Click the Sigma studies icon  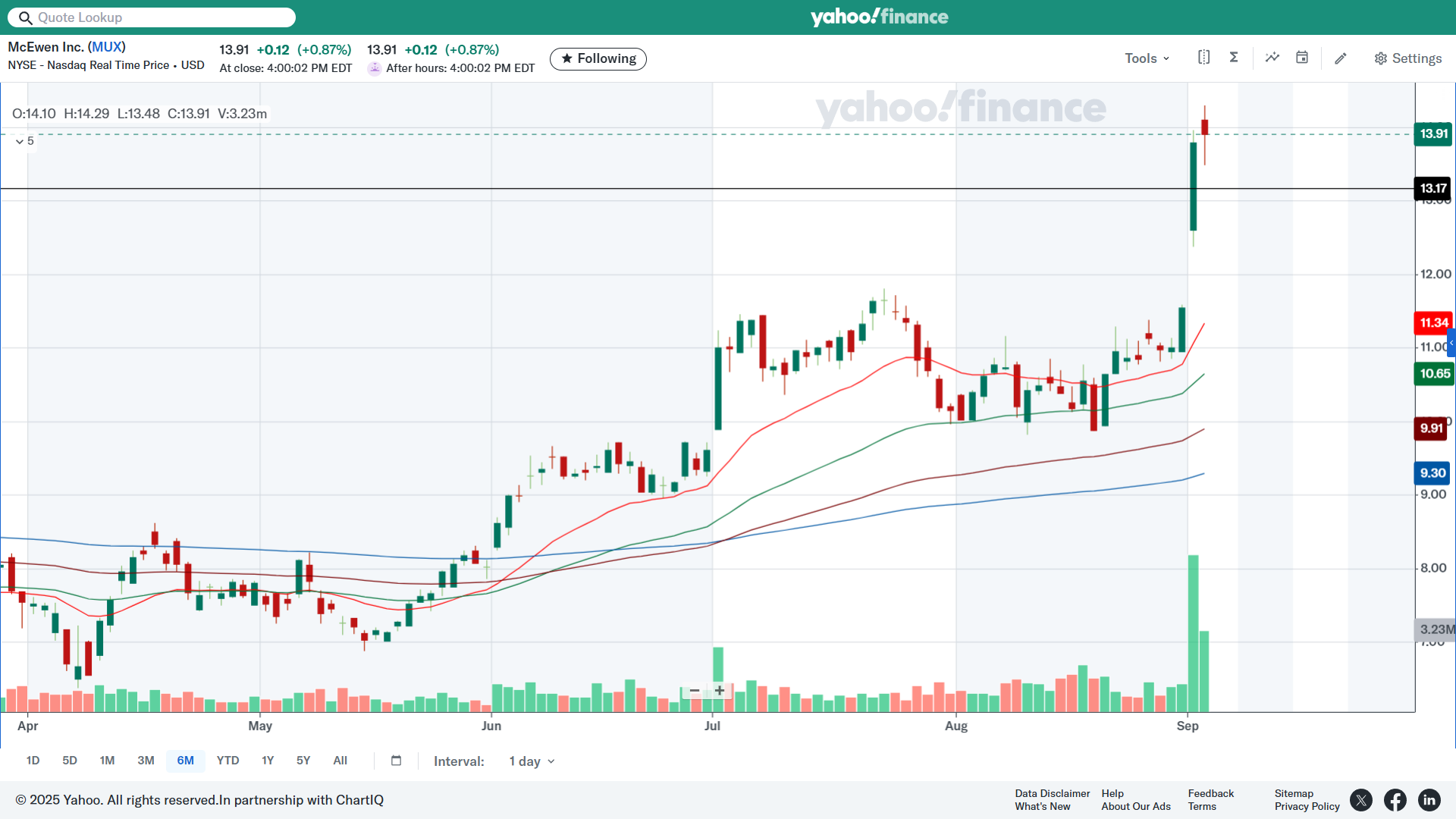tap(1234, 58)
